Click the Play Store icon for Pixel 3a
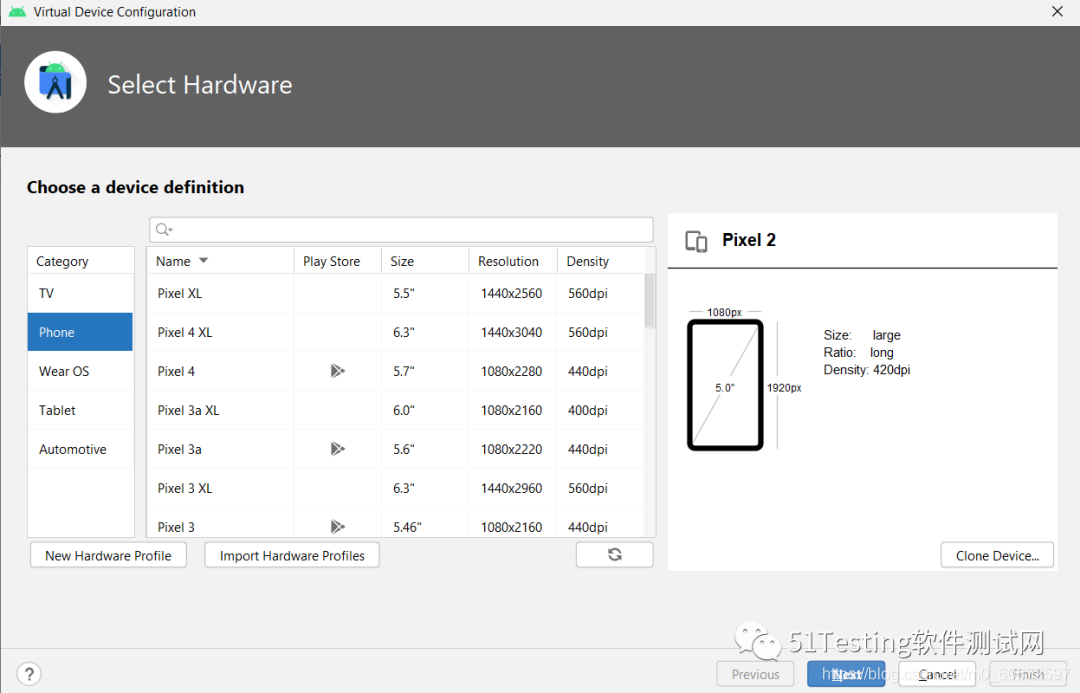Screen dimensions: 1080x693 (337, 448)
